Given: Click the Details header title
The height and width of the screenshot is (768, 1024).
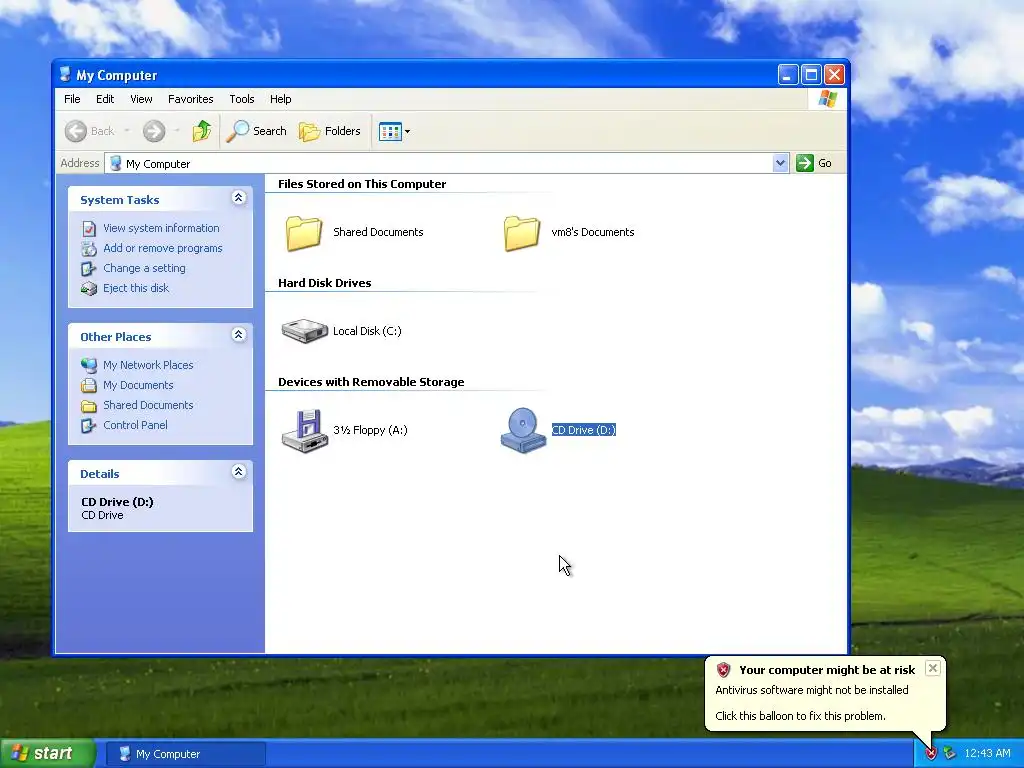Looking at the screenshot, I should coord(100,474).
